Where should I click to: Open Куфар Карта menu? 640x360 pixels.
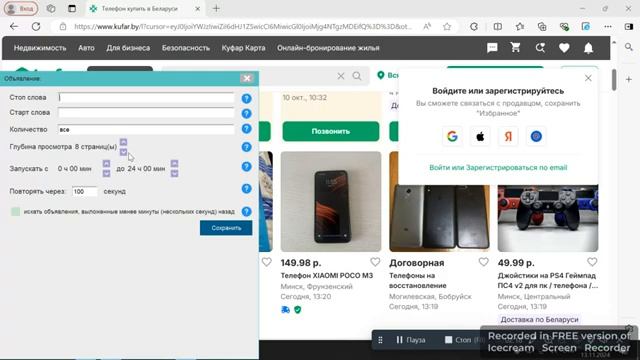(243, 48)
